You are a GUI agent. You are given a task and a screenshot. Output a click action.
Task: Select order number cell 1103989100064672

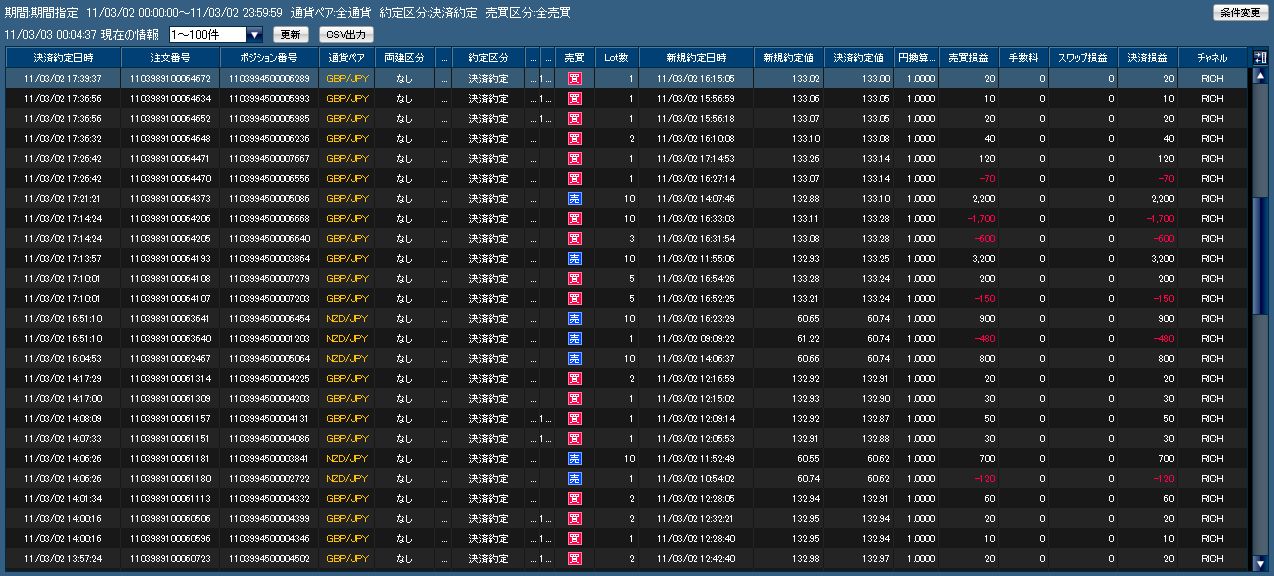click(x=170, y=78)
